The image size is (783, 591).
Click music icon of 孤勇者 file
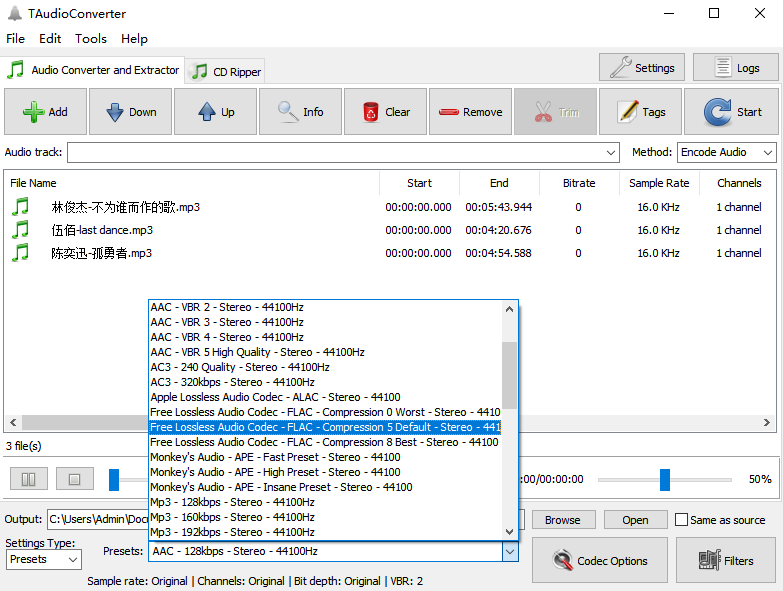[x=20, y=252]
